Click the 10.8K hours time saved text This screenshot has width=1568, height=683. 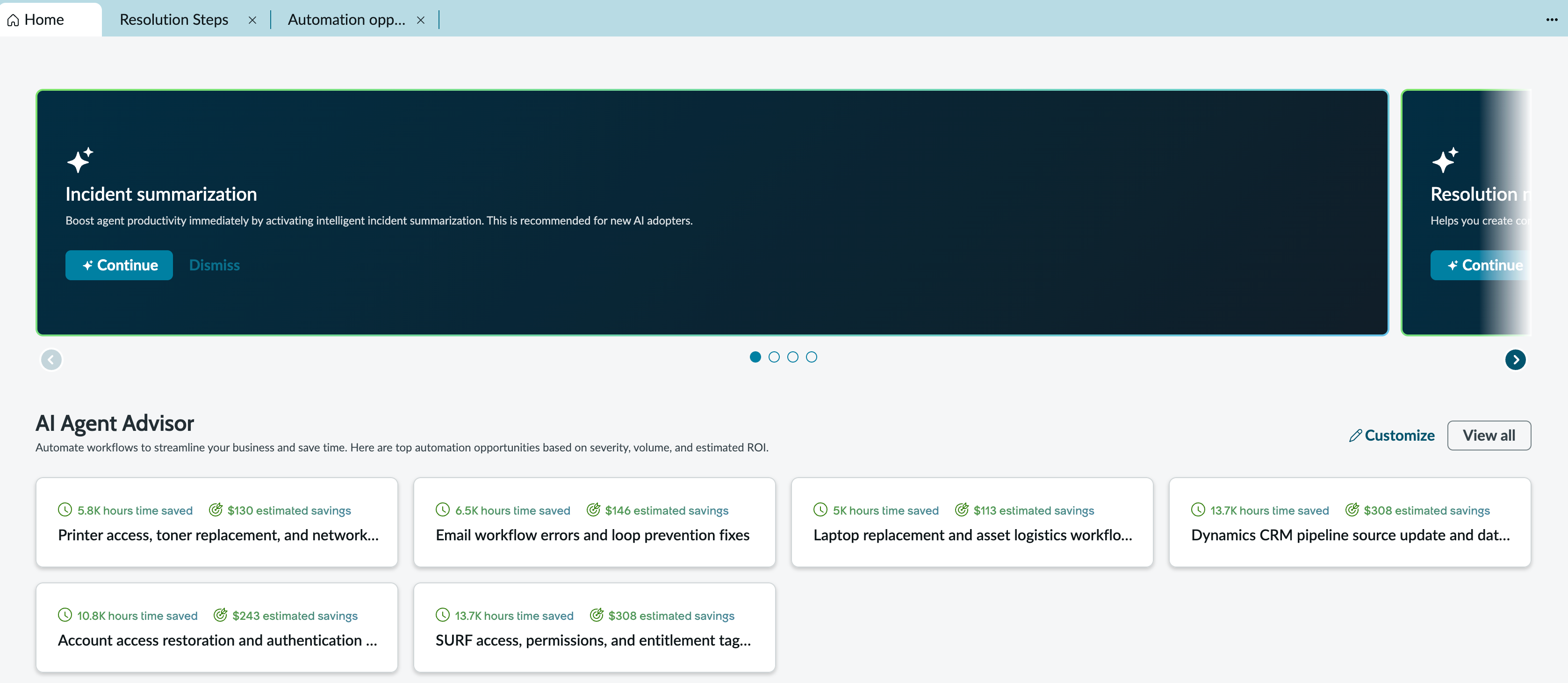coord(137,616)
